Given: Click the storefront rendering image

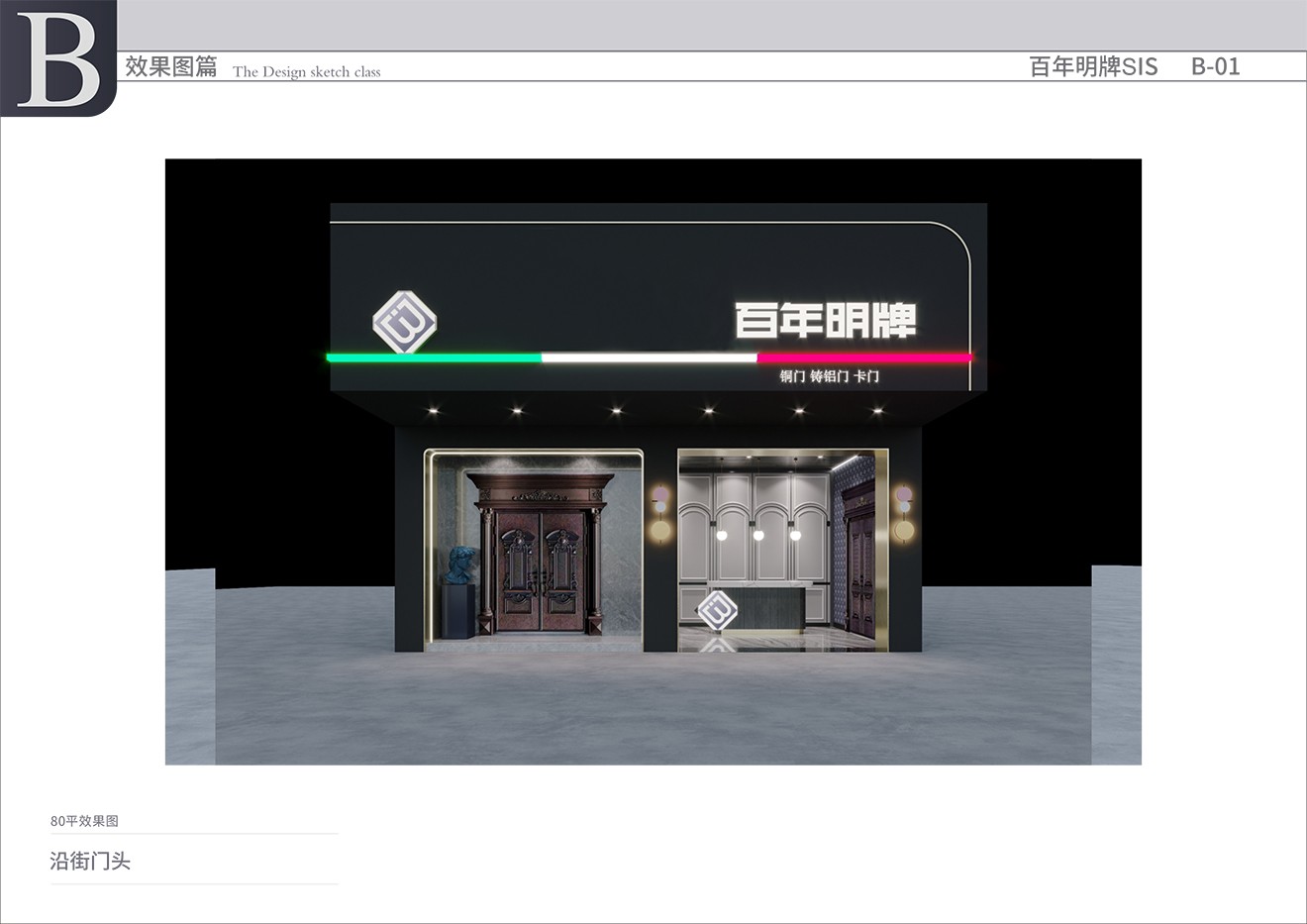Looking at the screenshot, I should [x=653, y=462].
